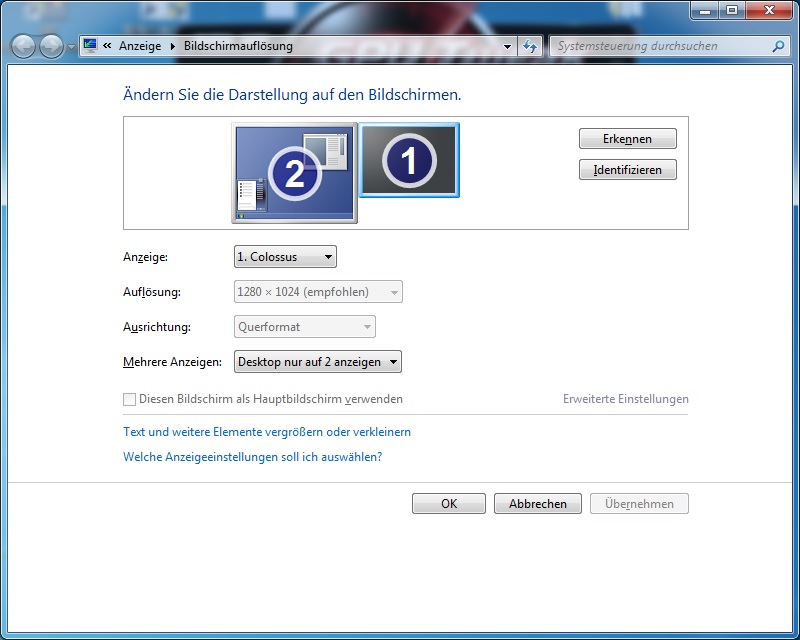The image size is (800, 640).
Task: Select monitor 2 thumbnail in display preview
Action: tap(294, 173)
